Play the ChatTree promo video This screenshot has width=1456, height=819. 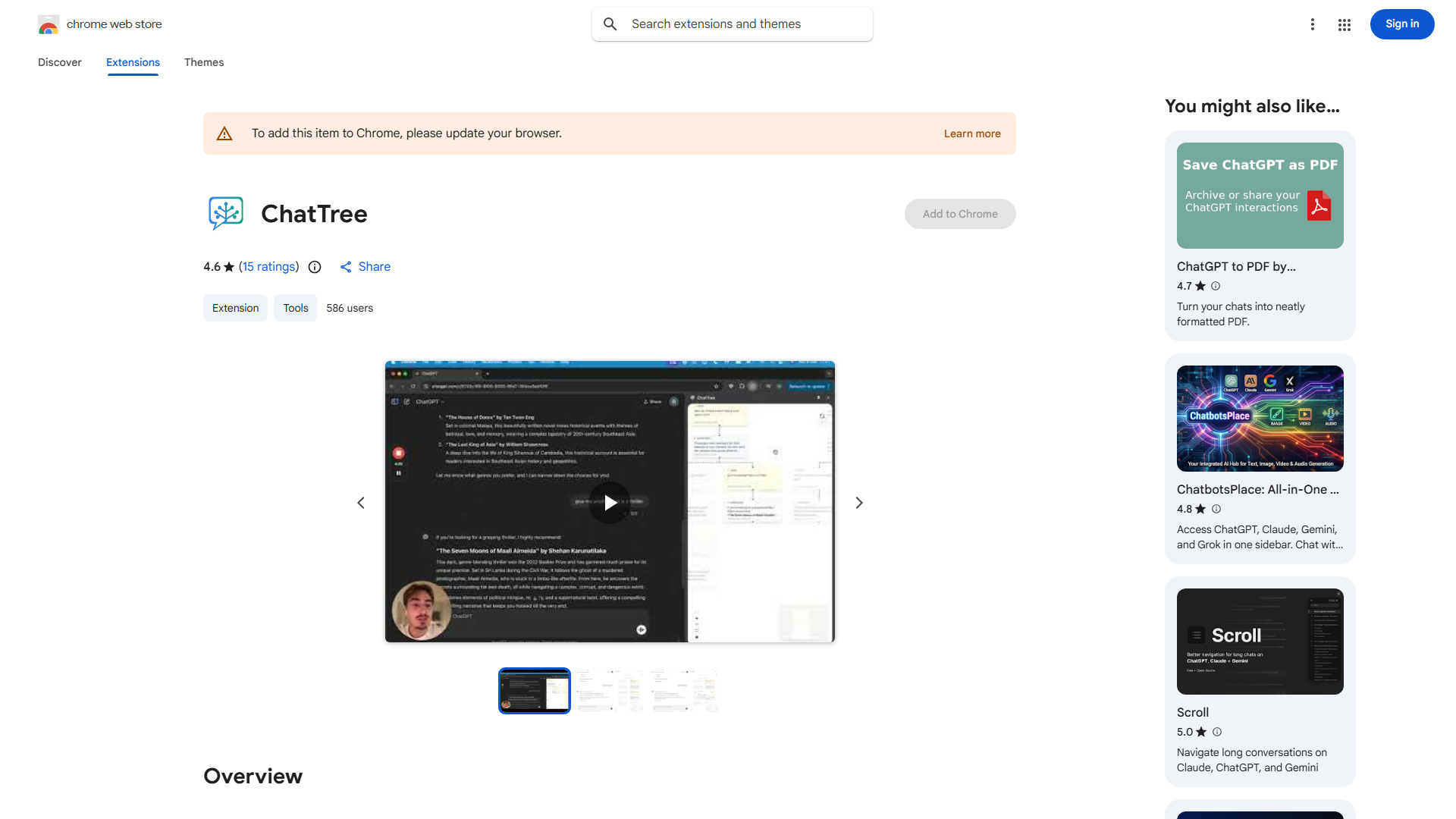point(610,502)
